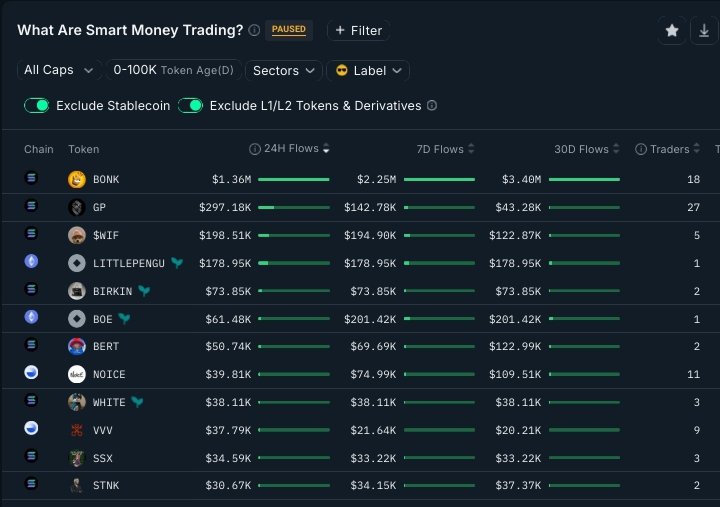The image size is (720, 507).
Task: Click $122.99K value in BERT row
Action: click(x=515, y=346)
